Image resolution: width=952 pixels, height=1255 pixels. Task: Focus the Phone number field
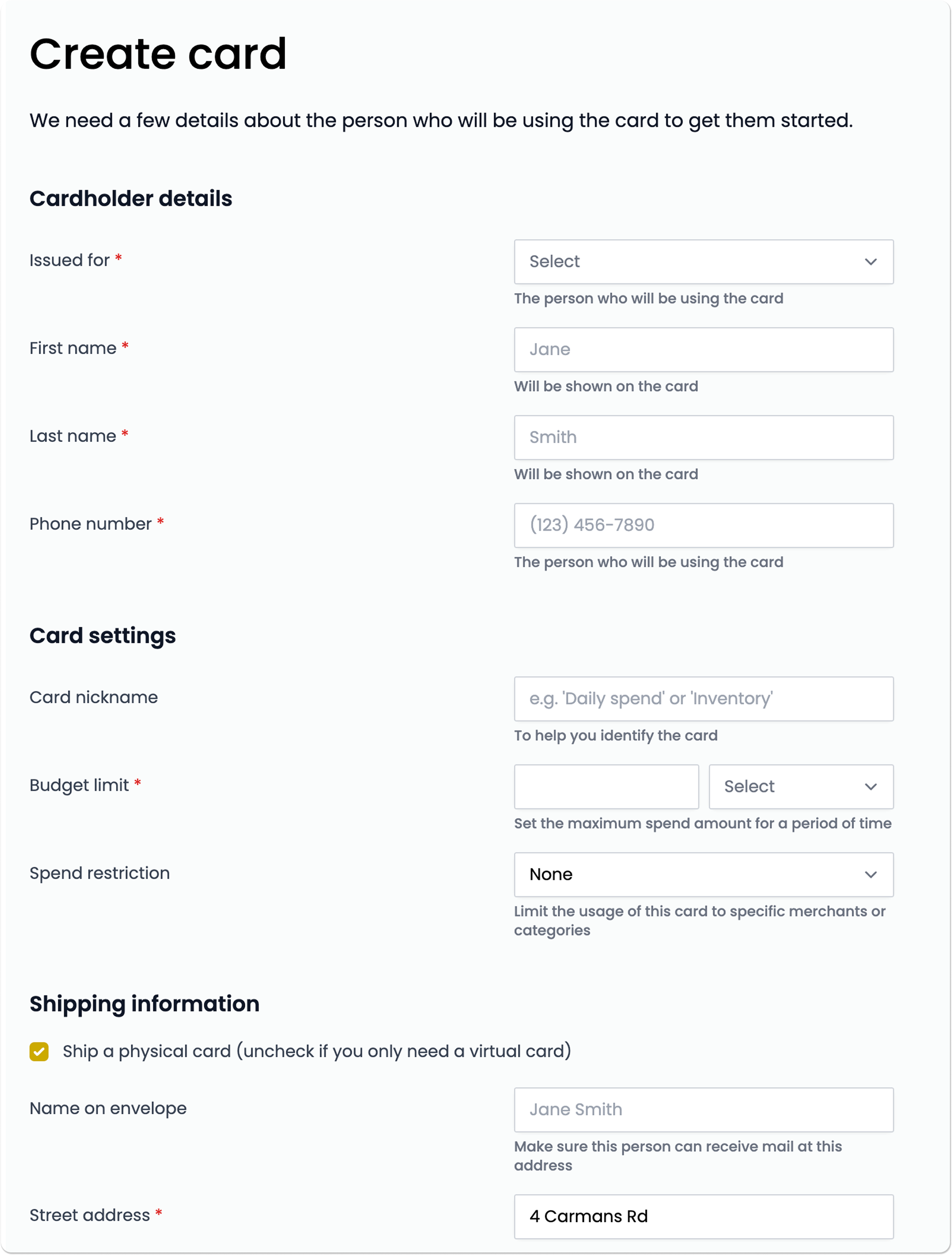coord(703,526)
